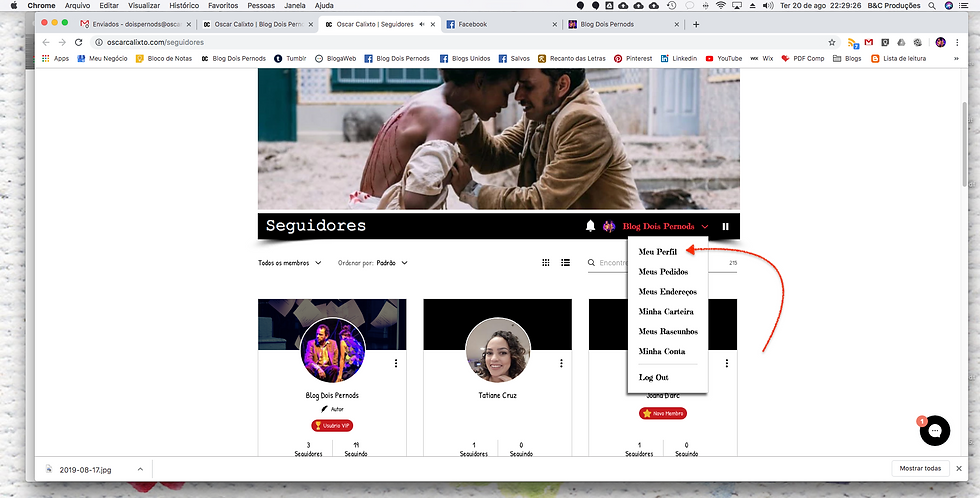Image resolution: width=980 pixels, height=498 pixels.
Task: Show more bookmarks with the double chevron
Action: tap(956, 59)
